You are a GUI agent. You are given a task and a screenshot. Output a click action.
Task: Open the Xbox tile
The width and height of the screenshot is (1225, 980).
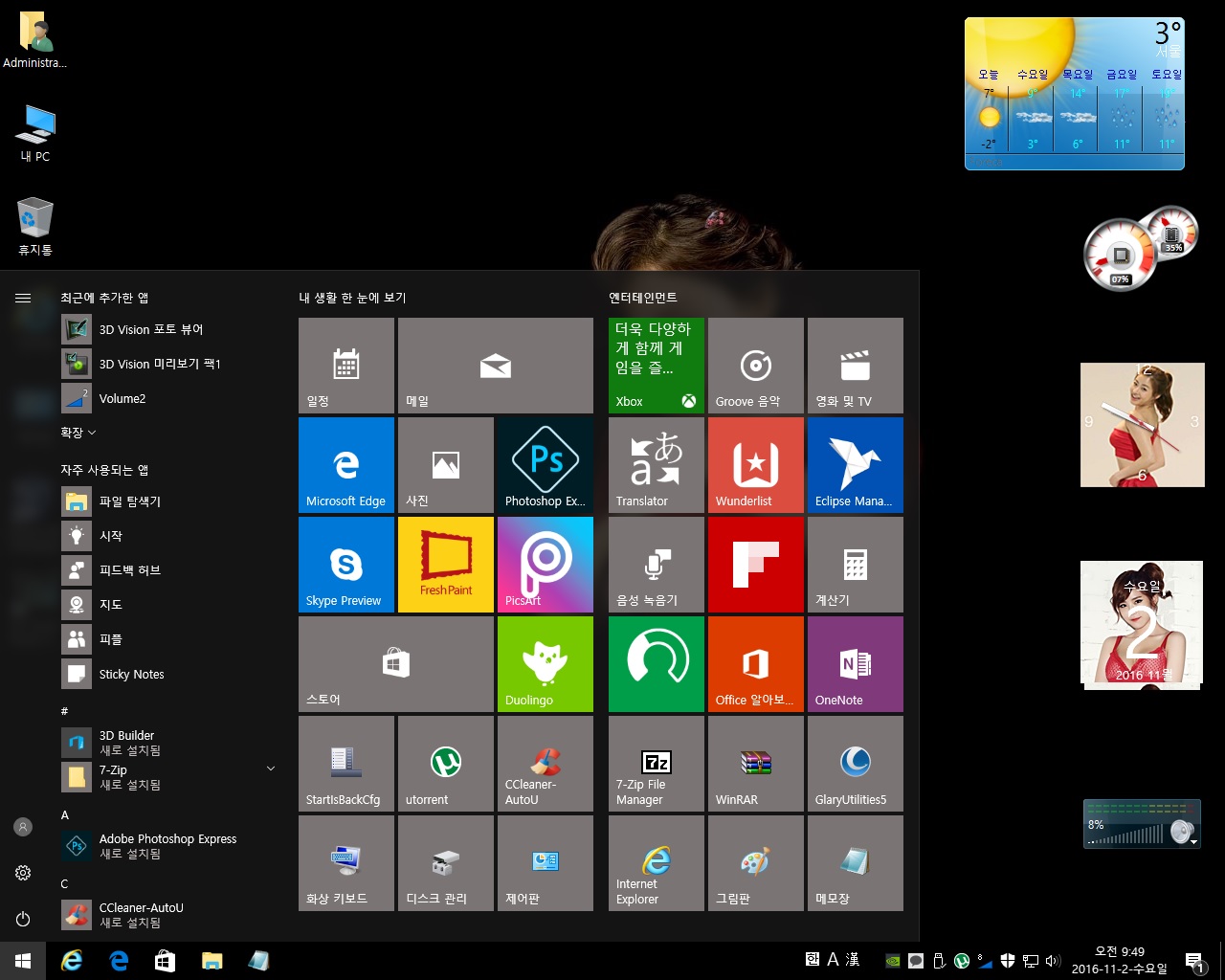tap(657, 366)
